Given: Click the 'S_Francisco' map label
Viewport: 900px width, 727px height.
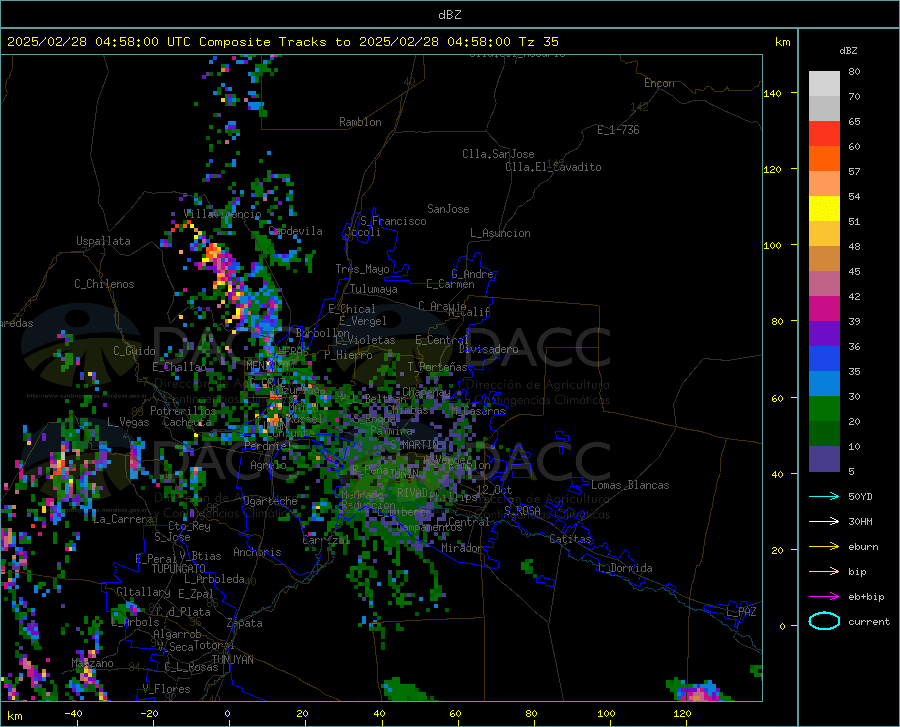Looking at the screenshot, I should click(x=393, y=221).
